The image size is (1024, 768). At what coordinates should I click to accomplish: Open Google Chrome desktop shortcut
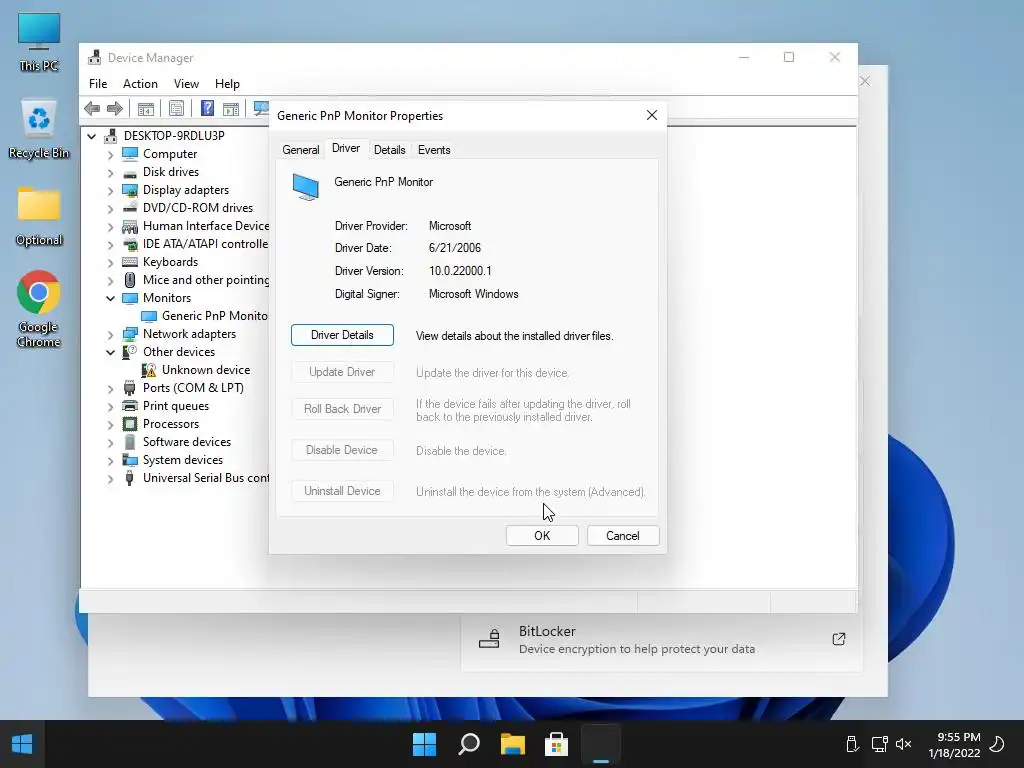click(x=39, y=309)
